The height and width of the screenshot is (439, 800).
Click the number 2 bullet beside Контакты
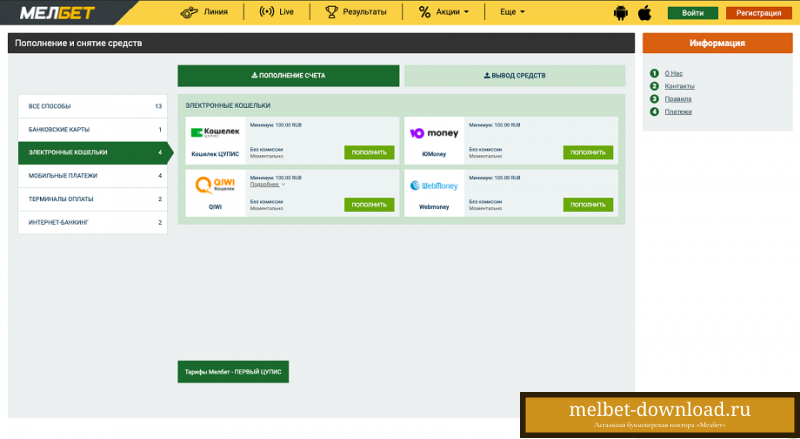[655, 86]
